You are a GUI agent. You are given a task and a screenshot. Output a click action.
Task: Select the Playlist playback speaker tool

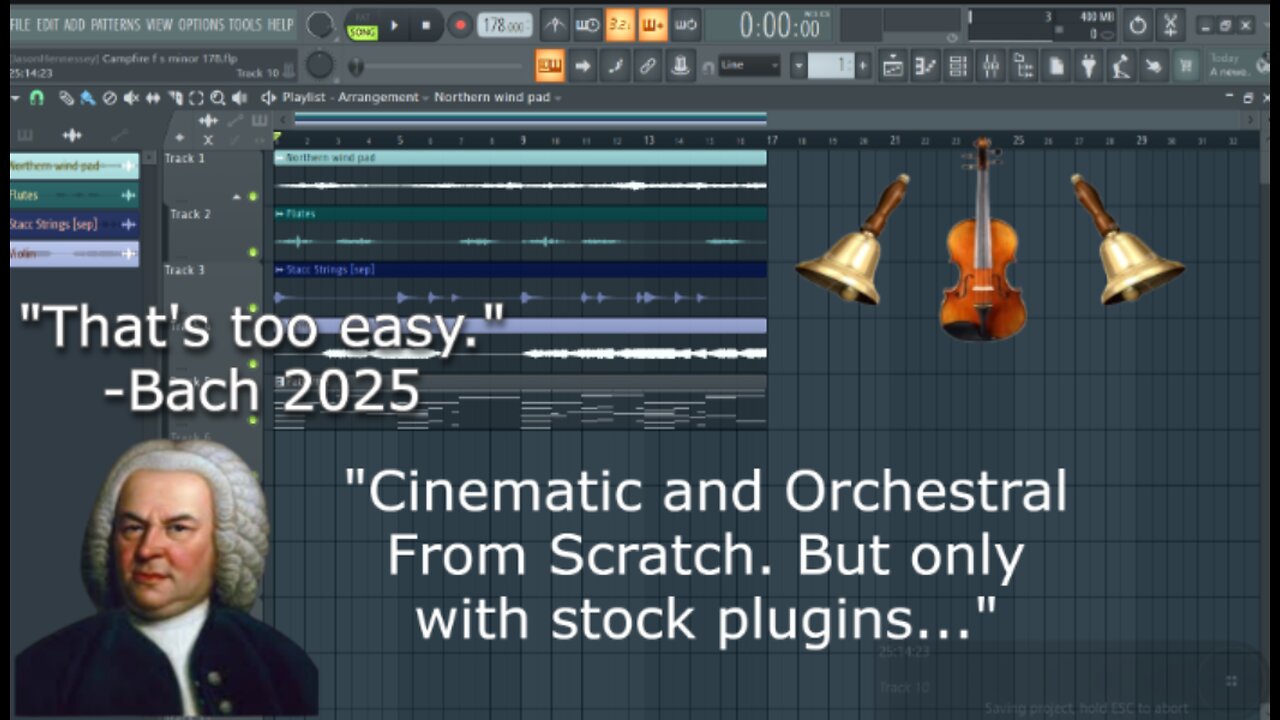pos(240,98)
